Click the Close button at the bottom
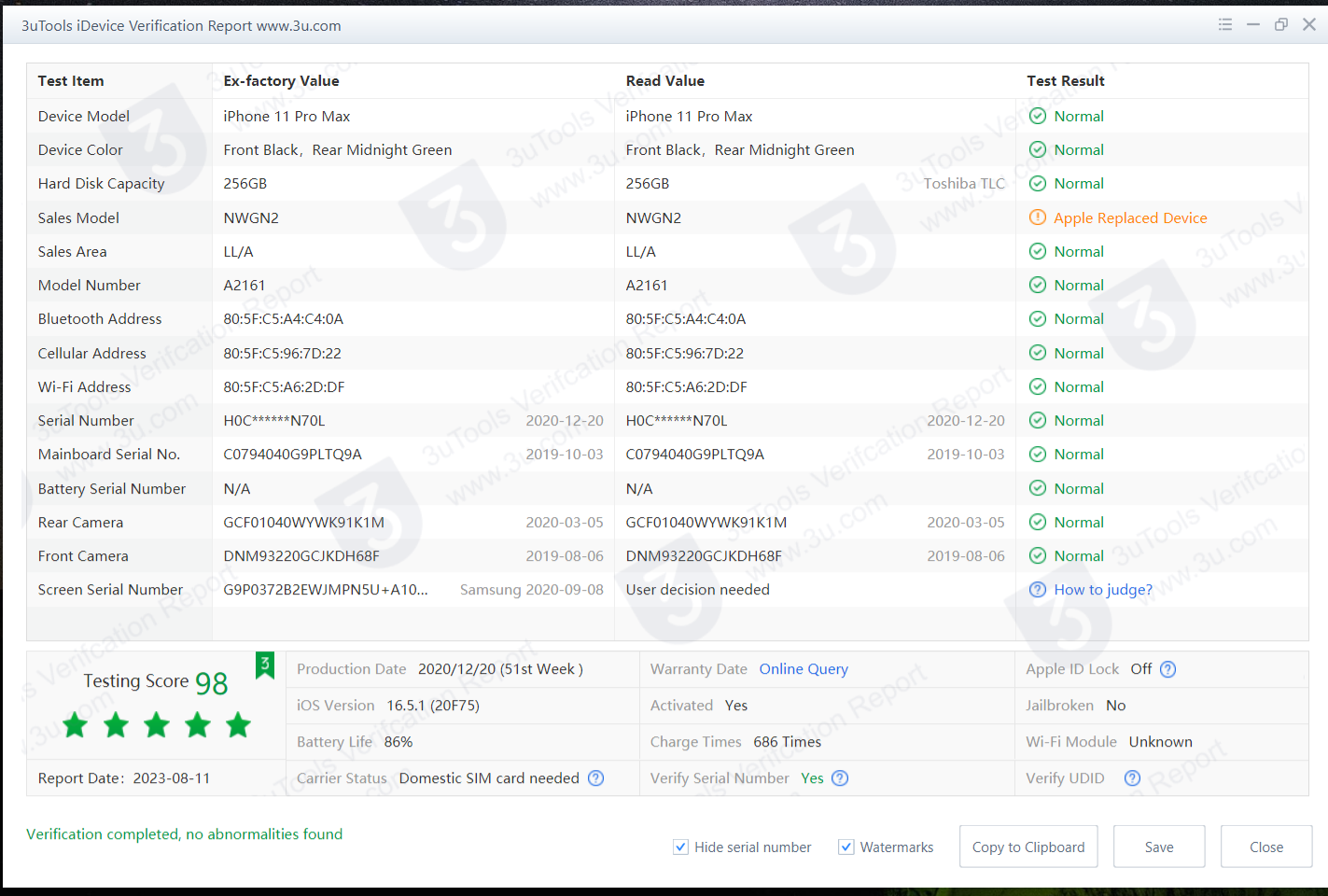This screenshot has width=1328, height=896. coord(1265,847)
